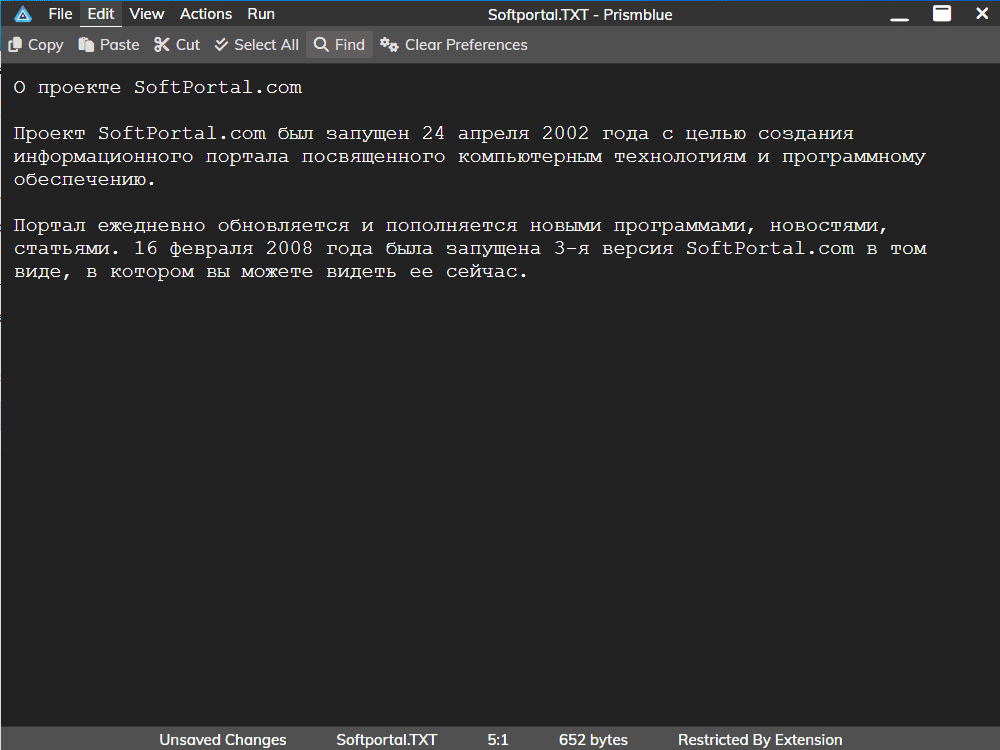Click the Copy icon in the toolbar
The height and width of the screenshot is (750, 1000).
(15, 45)
